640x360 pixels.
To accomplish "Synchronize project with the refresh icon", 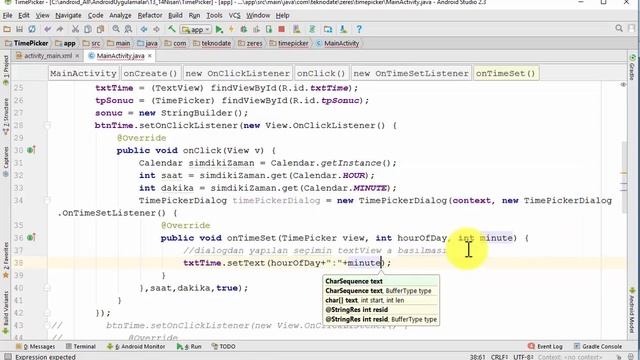I will [x=31, y=29].
